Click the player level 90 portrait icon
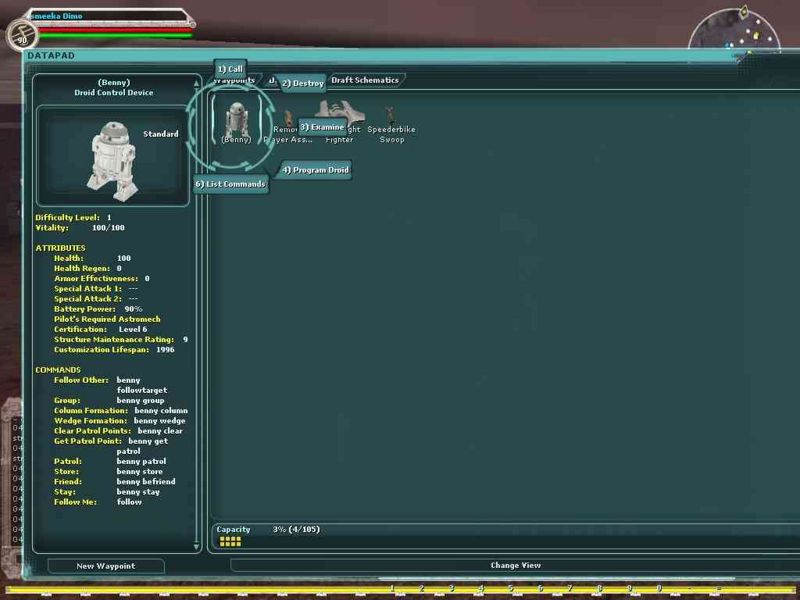Screen dimensions: 800x600 [x=21, y=38]
